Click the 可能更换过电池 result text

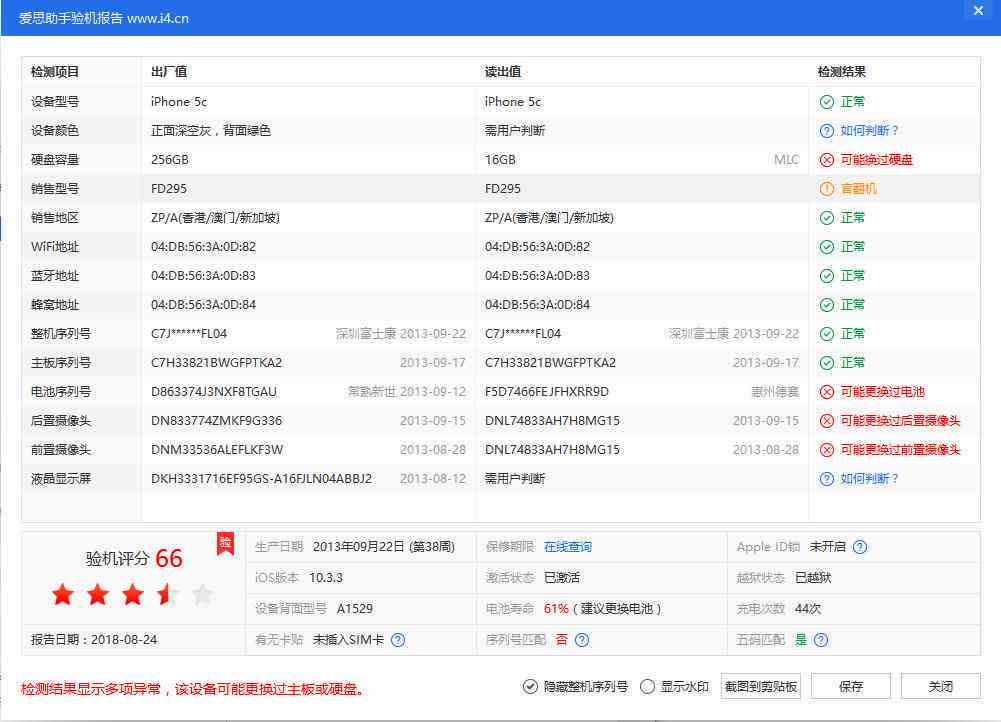[883, 392]
